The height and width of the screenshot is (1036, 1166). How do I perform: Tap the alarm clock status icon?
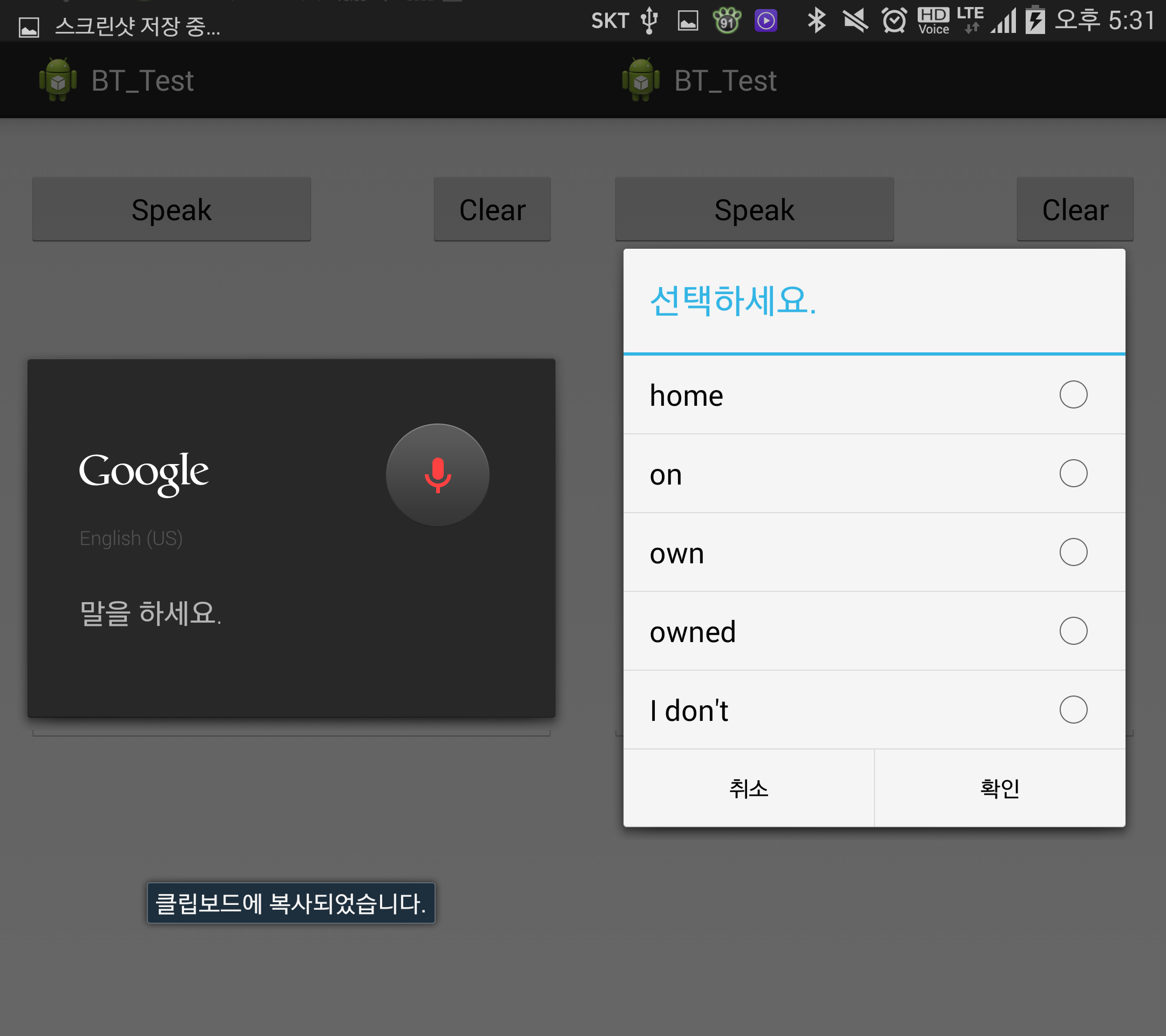tap(894, 21)
